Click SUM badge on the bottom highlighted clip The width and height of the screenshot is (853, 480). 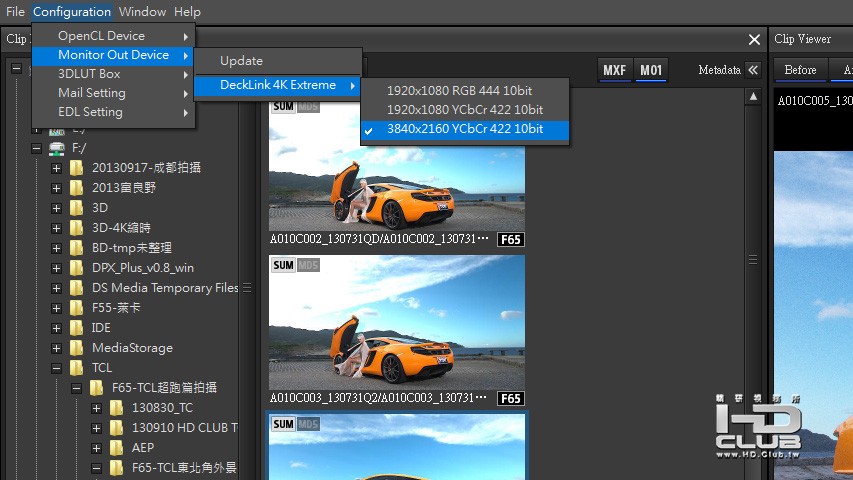283,424
